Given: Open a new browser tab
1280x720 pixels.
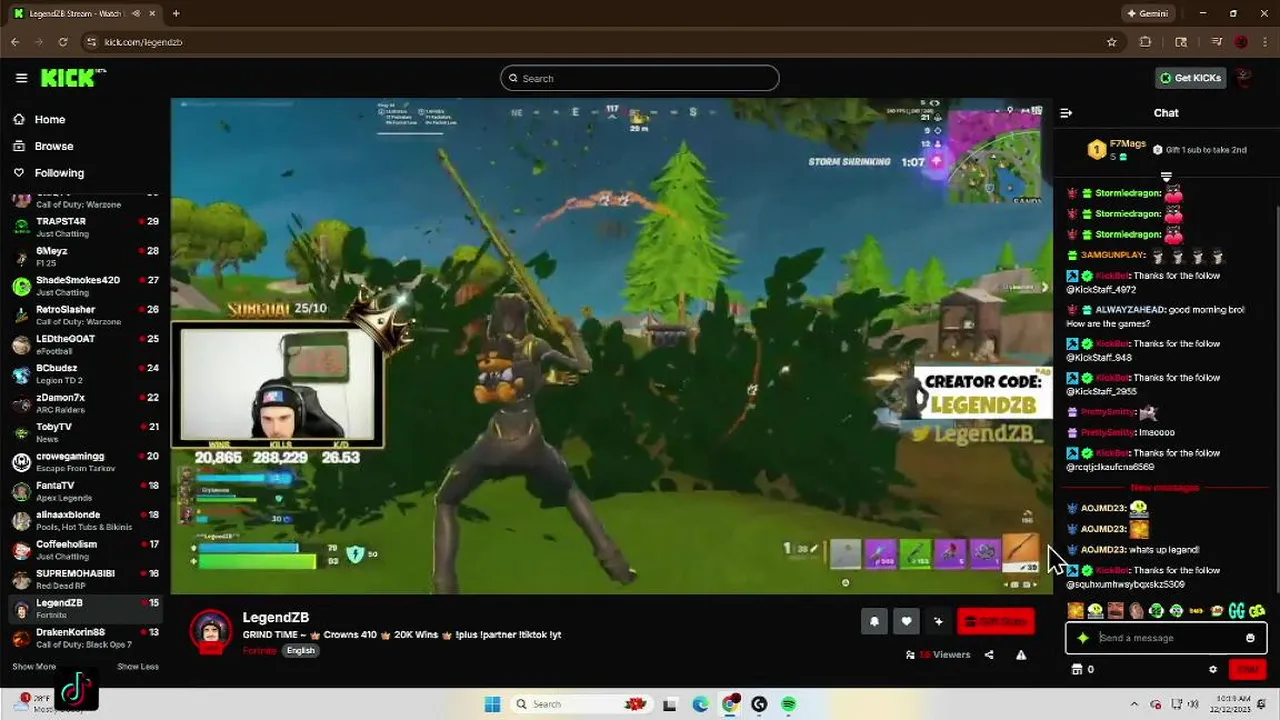Looking at the screenshot, I should tap(176, 14).
